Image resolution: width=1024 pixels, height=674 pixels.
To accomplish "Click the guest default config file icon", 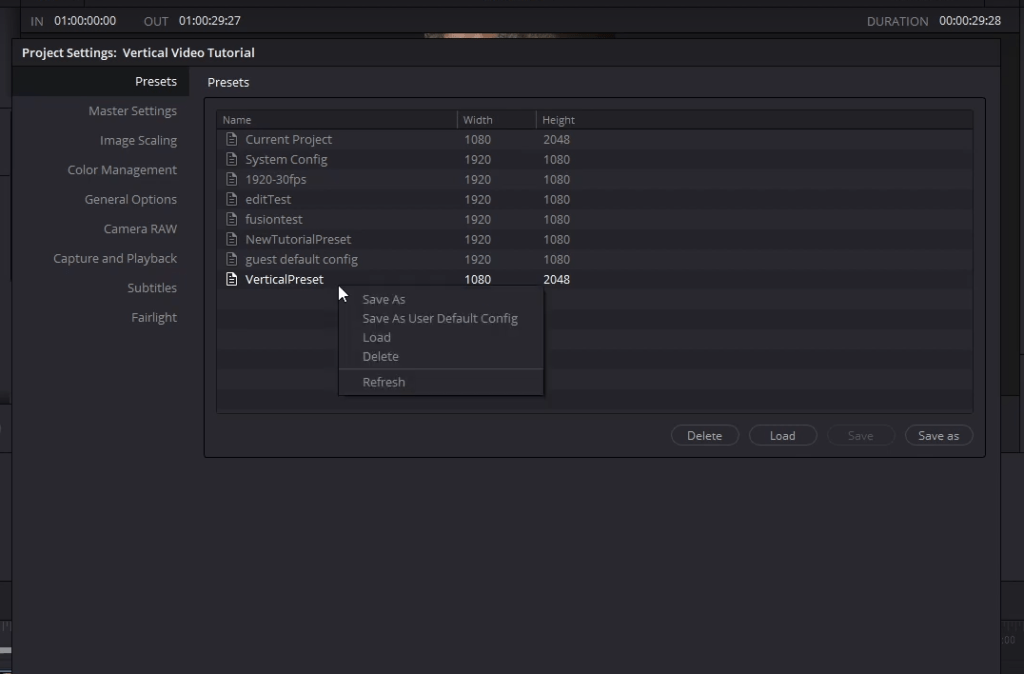I will pyautogui.click(x=231, y=259).
